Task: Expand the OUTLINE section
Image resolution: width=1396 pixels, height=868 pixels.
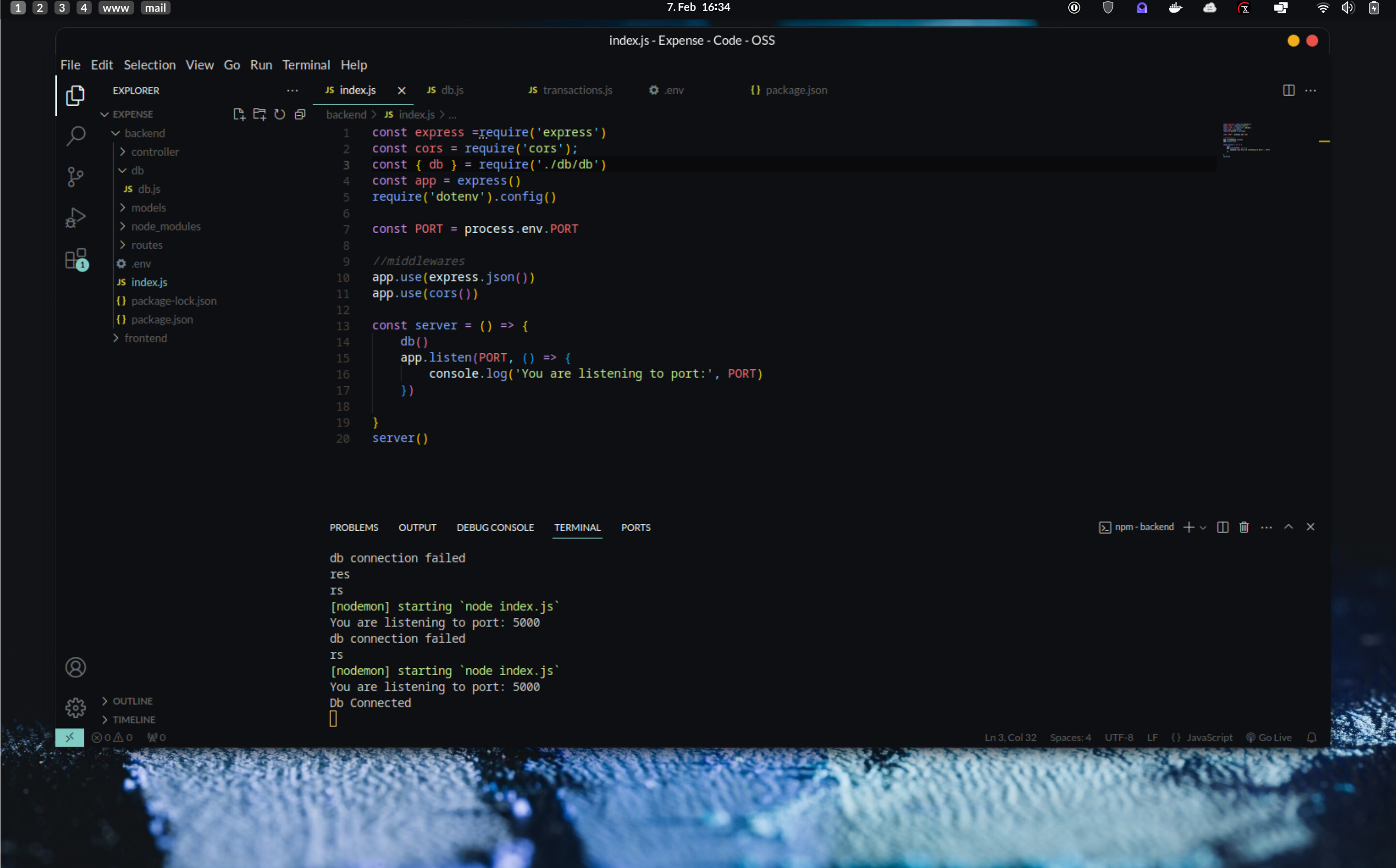Action: 133,701
